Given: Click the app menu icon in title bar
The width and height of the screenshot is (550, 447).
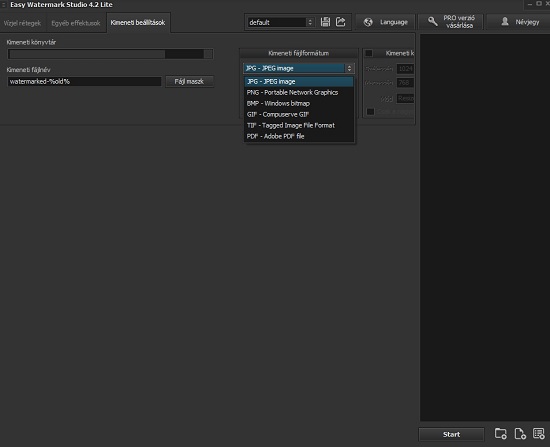Looking at the screenshot, I should point(4,5).
